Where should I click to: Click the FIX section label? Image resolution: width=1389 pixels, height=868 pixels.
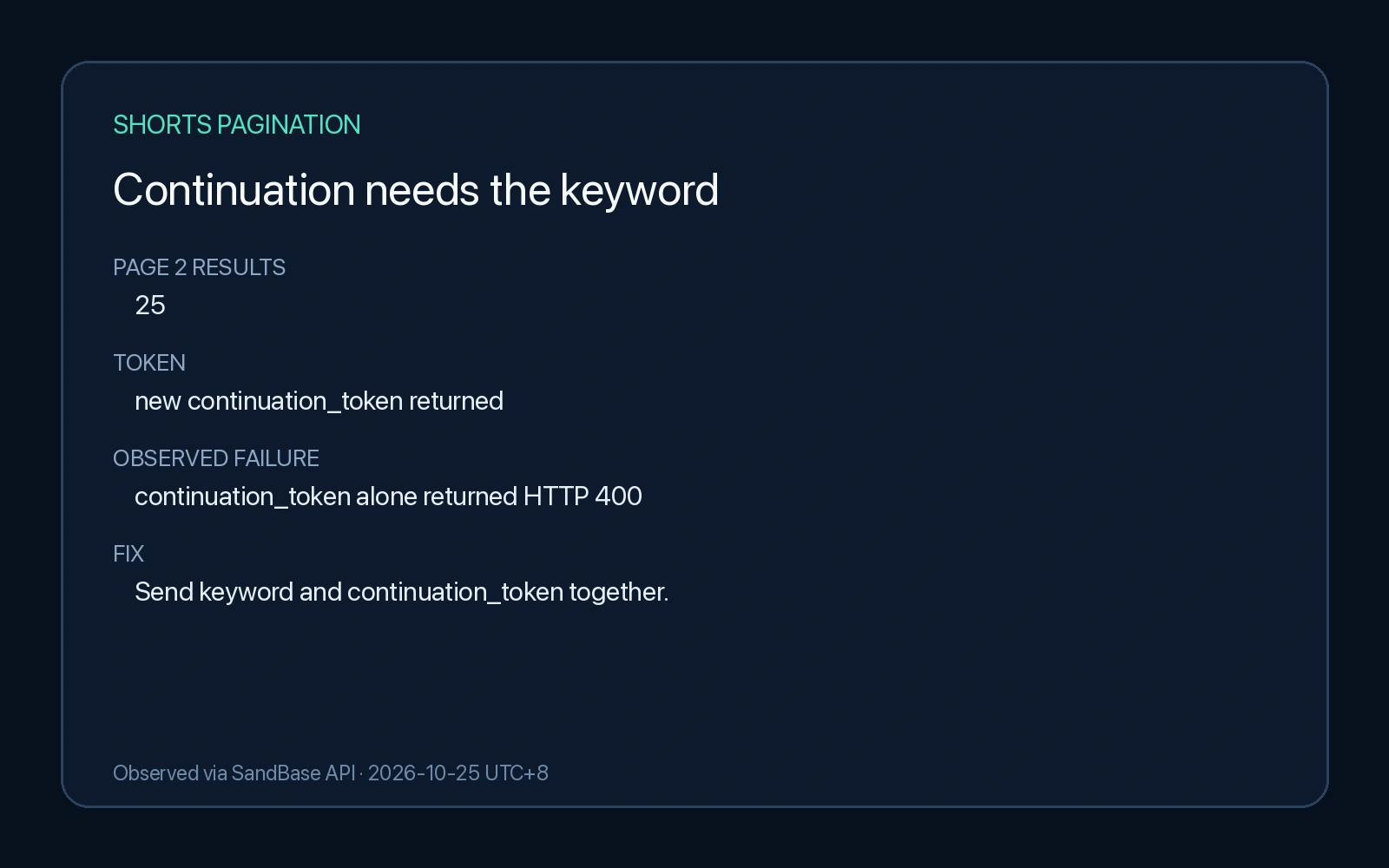click(128, 554)
